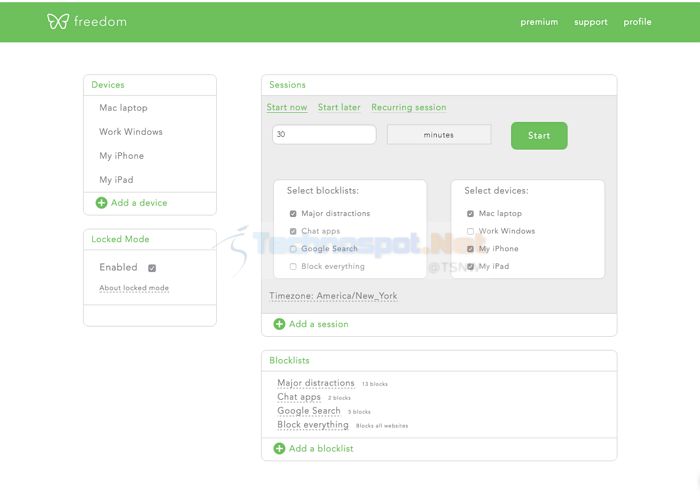Uncheck the My iPhone device checkbox

(x=470, y=249)
